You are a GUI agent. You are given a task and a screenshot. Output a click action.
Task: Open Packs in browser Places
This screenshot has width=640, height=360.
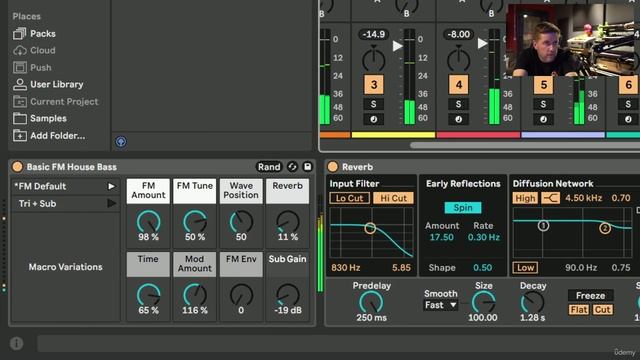[34, 33]
